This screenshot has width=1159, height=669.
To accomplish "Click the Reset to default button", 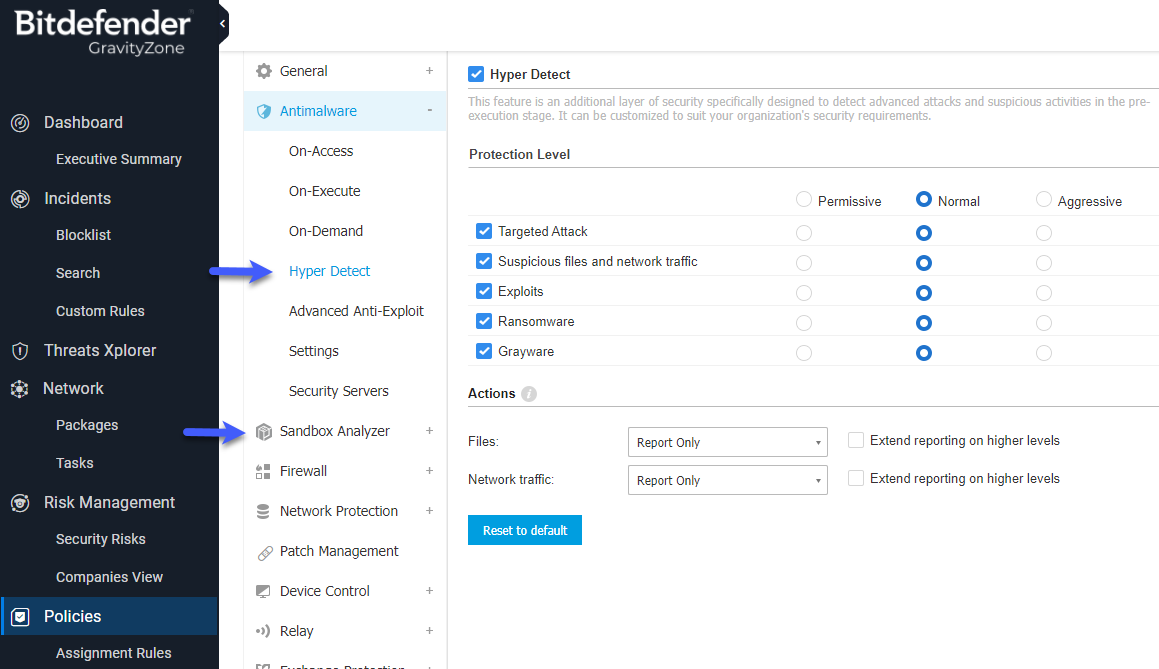I will point(524,530).
